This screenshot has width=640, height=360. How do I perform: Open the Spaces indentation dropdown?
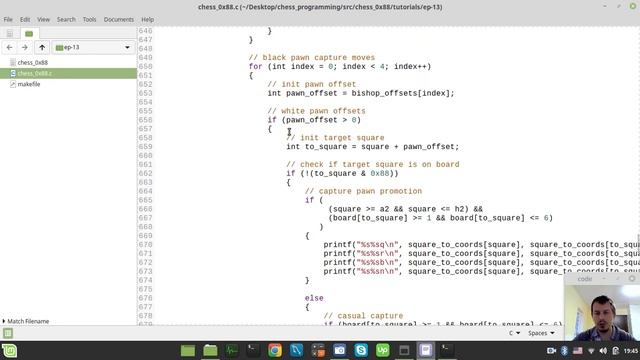click(541, 333)
